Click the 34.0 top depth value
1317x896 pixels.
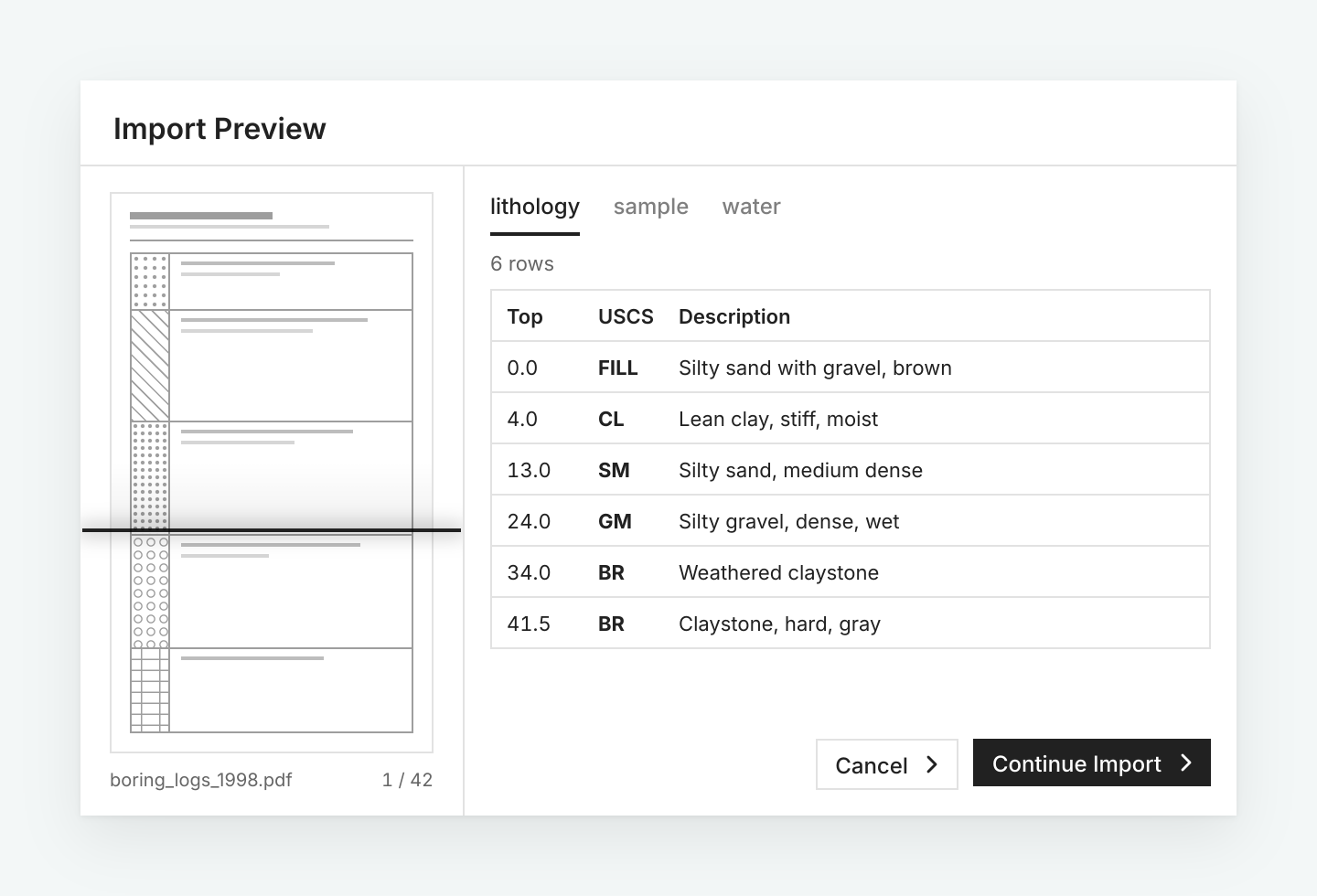529,572
